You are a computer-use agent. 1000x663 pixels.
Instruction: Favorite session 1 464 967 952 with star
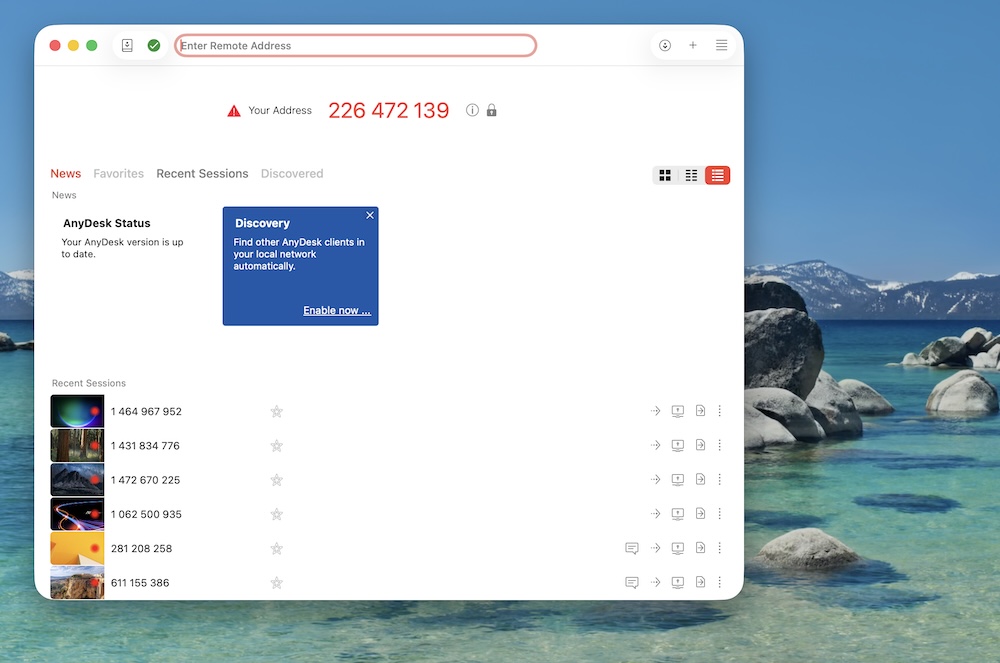click(276, 412)
